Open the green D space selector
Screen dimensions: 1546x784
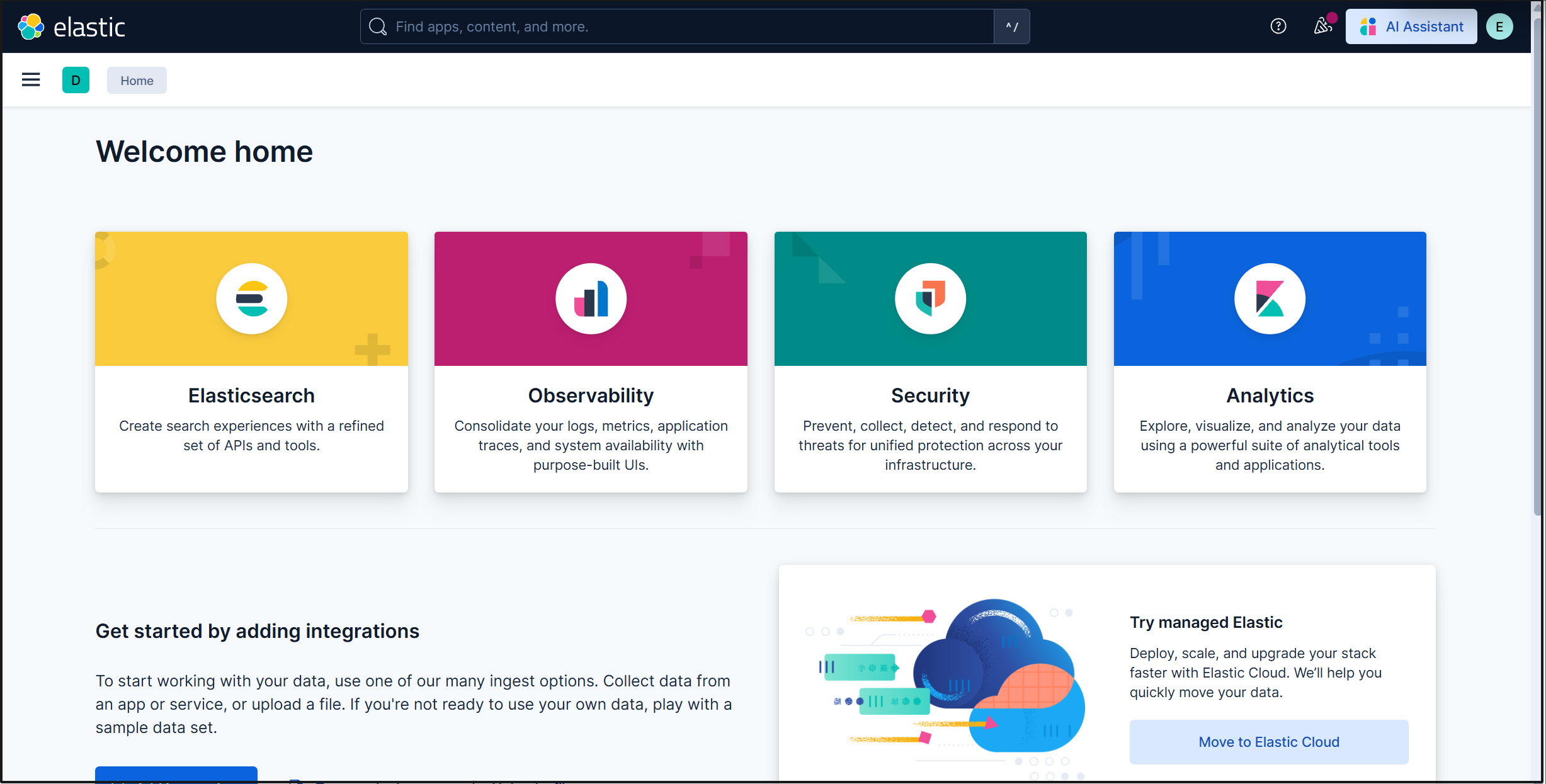coord(76,80)
